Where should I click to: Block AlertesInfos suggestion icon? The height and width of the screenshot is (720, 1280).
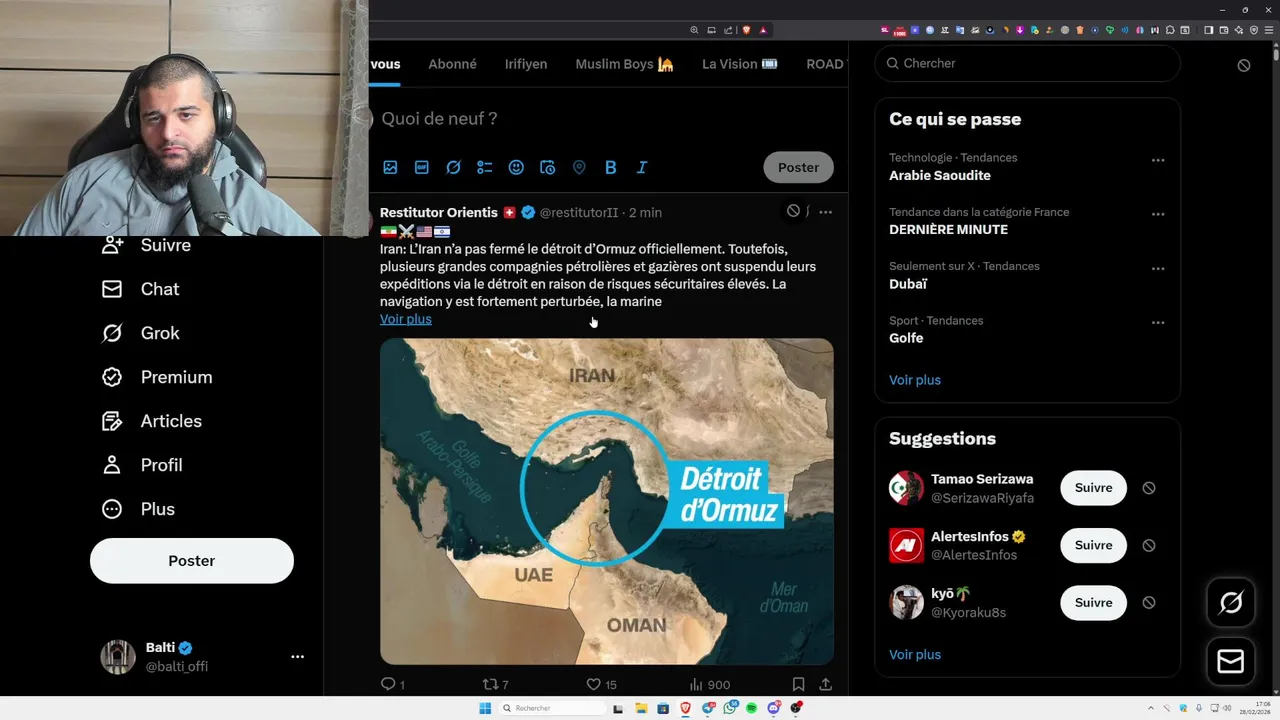[x=1149, y=545]
